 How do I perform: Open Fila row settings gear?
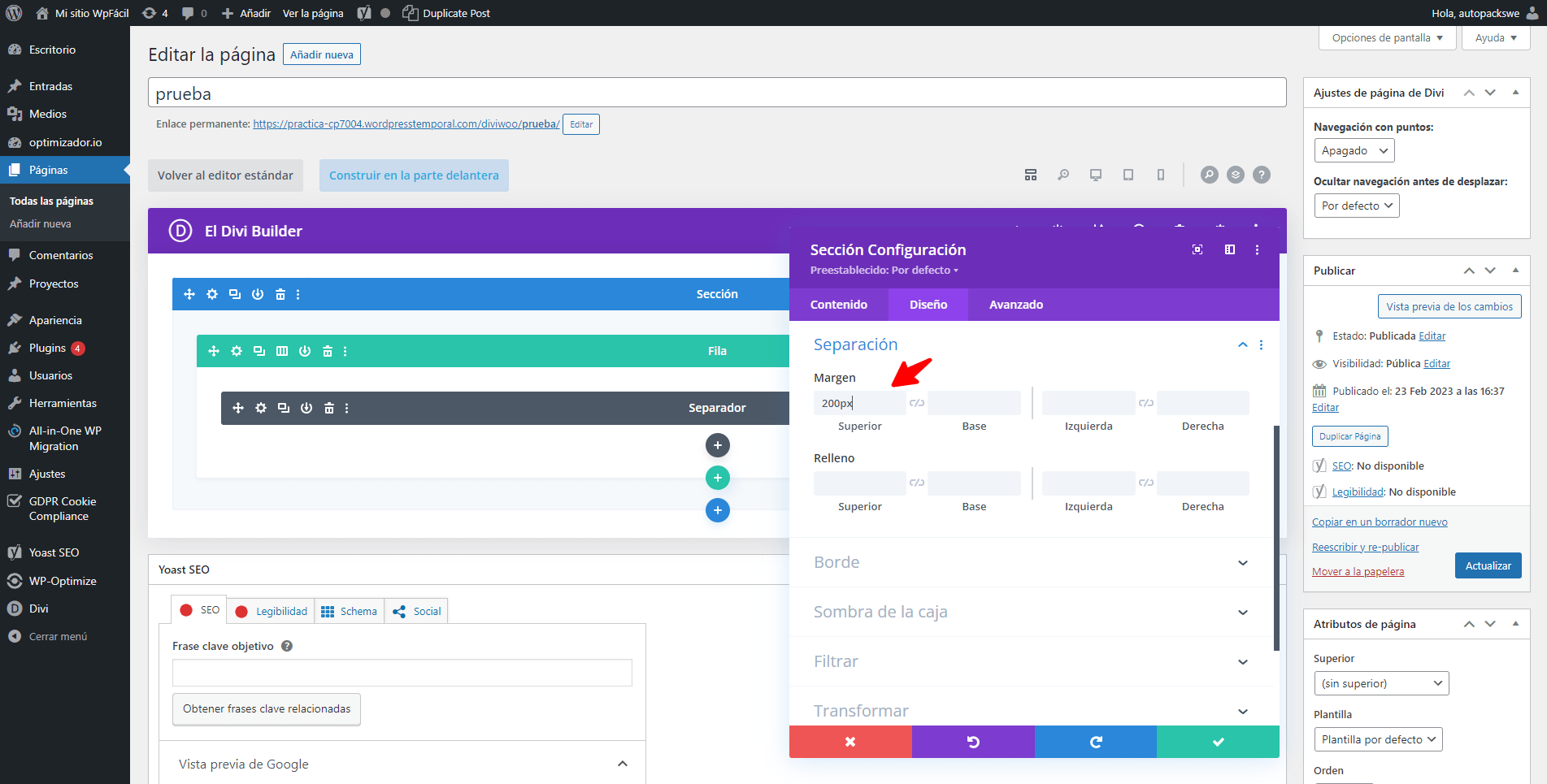coord(237,351)
